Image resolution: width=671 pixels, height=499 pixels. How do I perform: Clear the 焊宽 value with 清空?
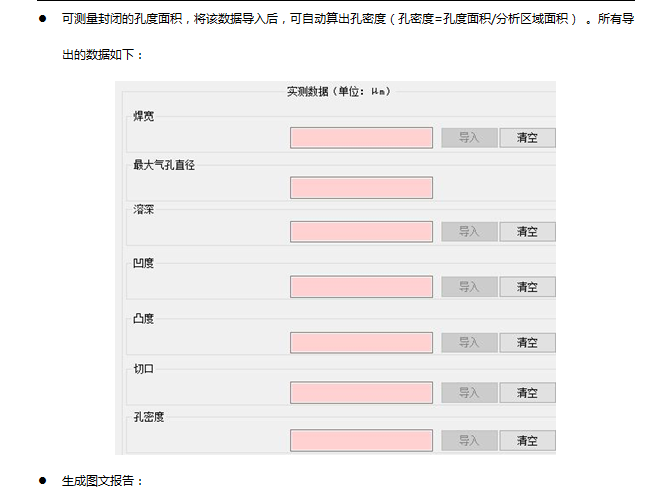point(527,138)
